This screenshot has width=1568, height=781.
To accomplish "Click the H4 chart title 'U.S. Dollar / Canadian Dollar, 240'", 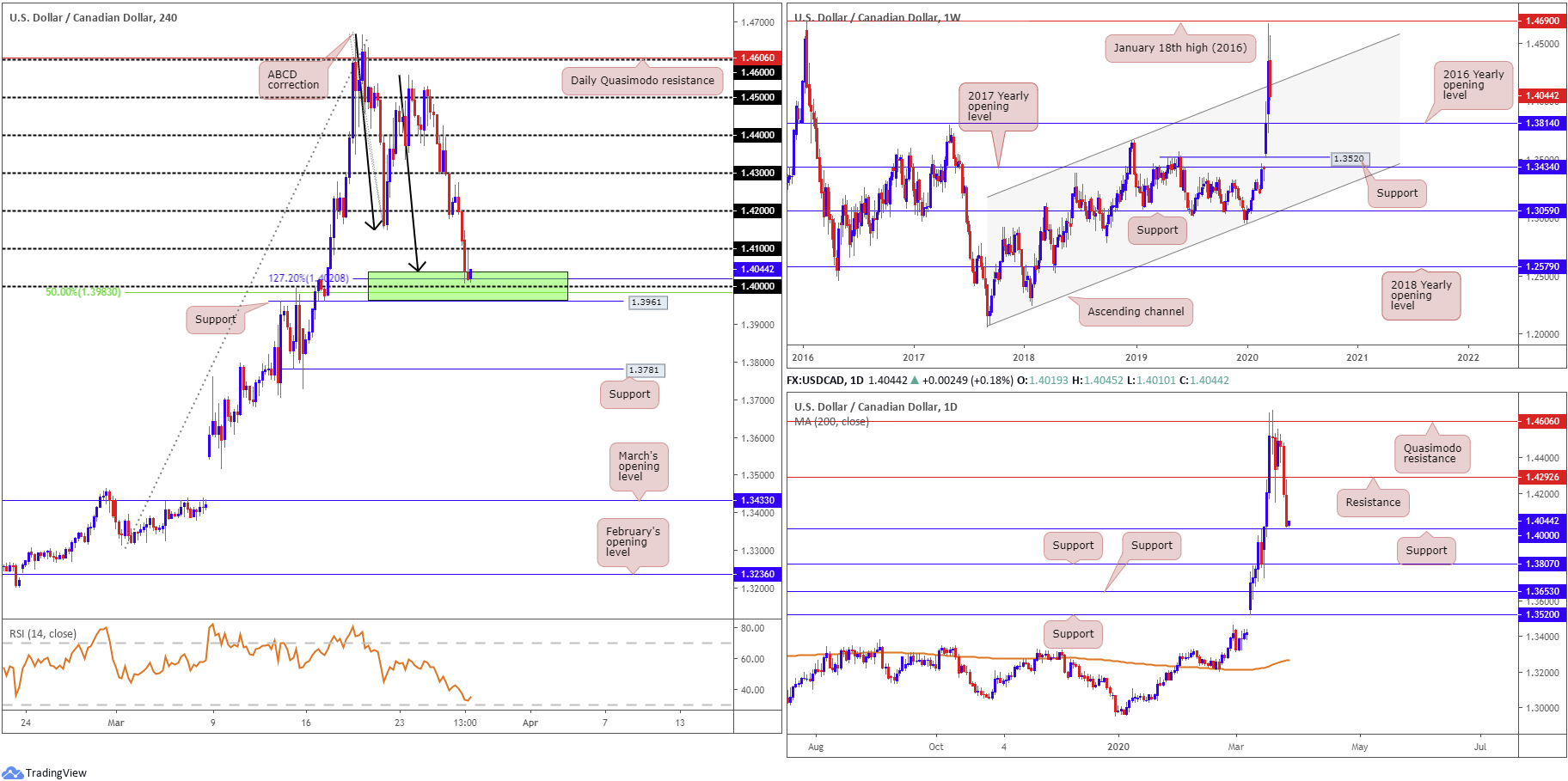I will (94, 17).
